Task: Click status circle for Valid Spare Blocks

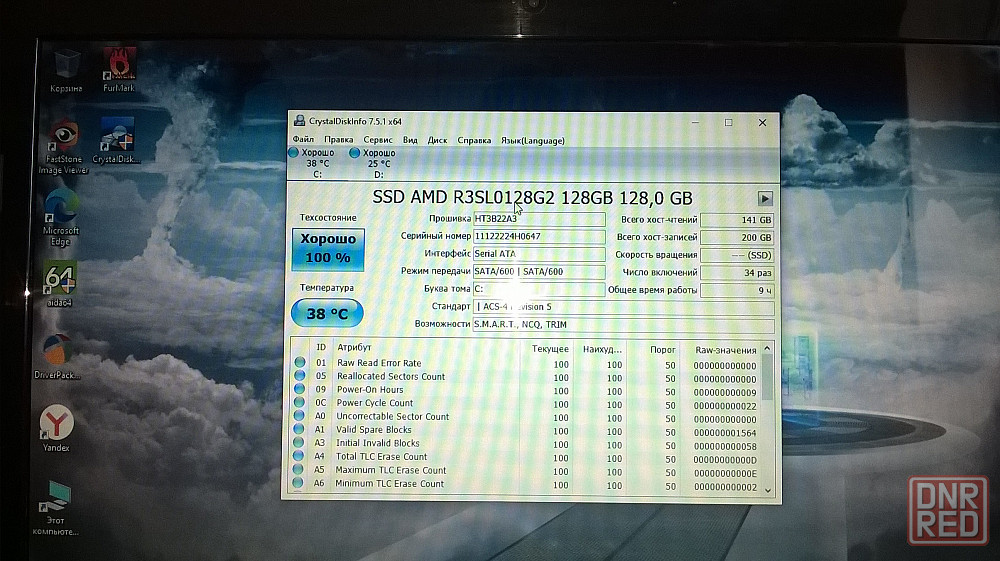Action: tap(298, 429)
